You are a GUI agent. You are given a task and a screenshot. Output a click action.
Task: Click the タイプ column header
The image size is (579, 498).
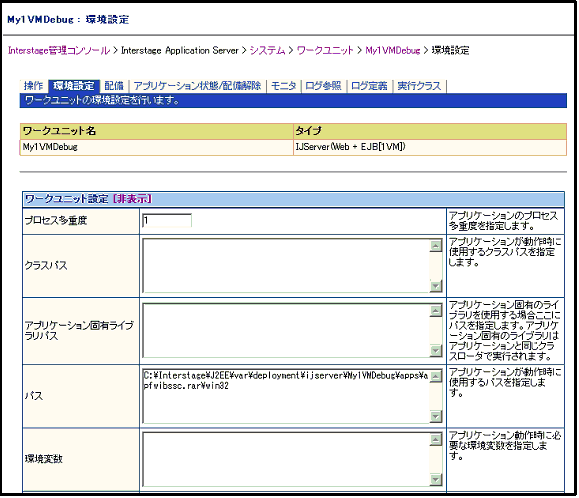tap(430, 131)
